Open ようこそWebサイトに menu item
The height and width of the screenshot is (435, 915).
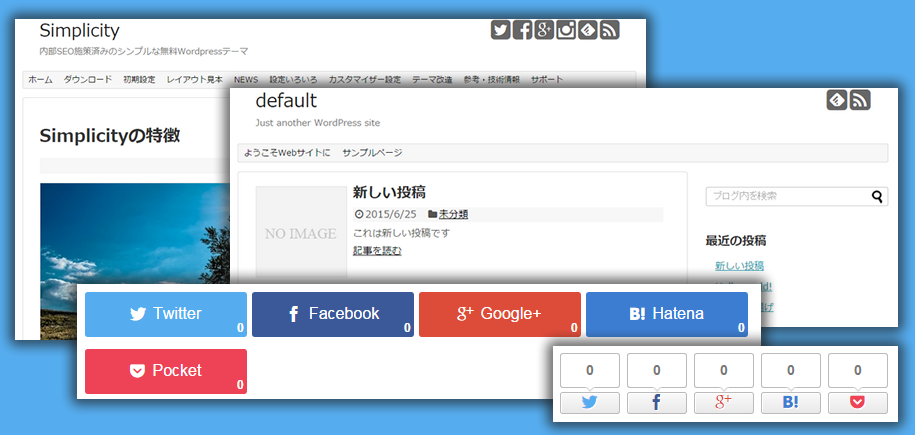287,153
